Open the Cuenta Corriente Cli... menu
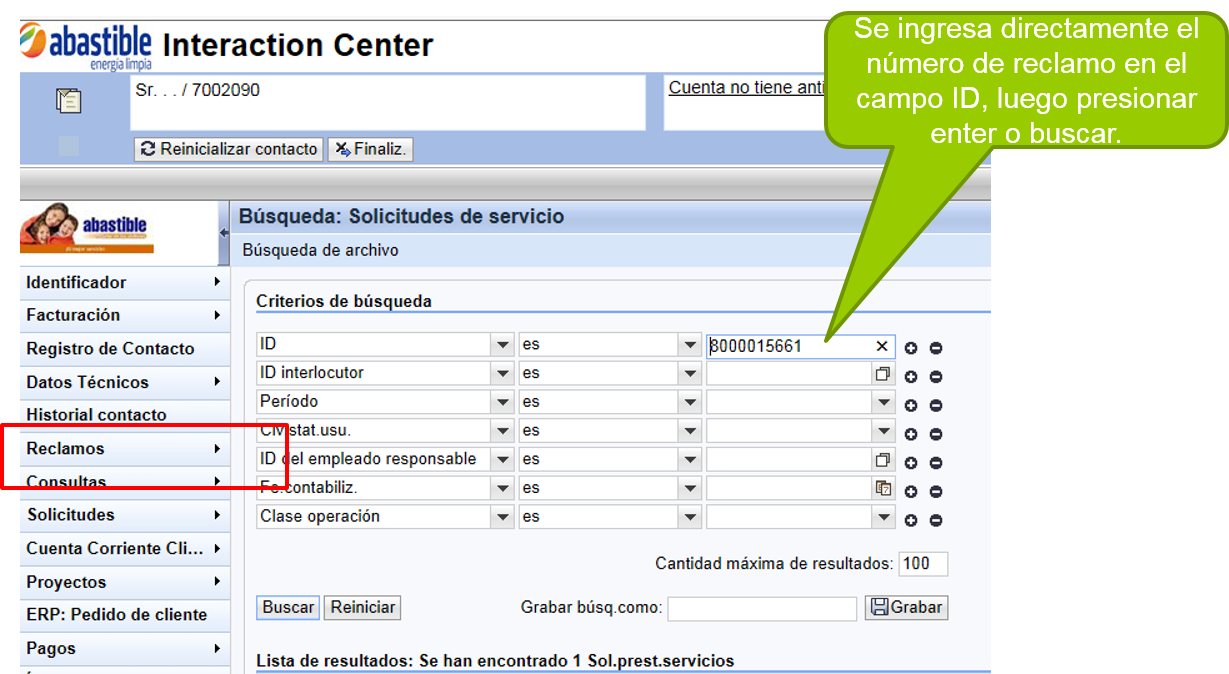Viewport: 1229px width, 674px height. click(125, 549)
